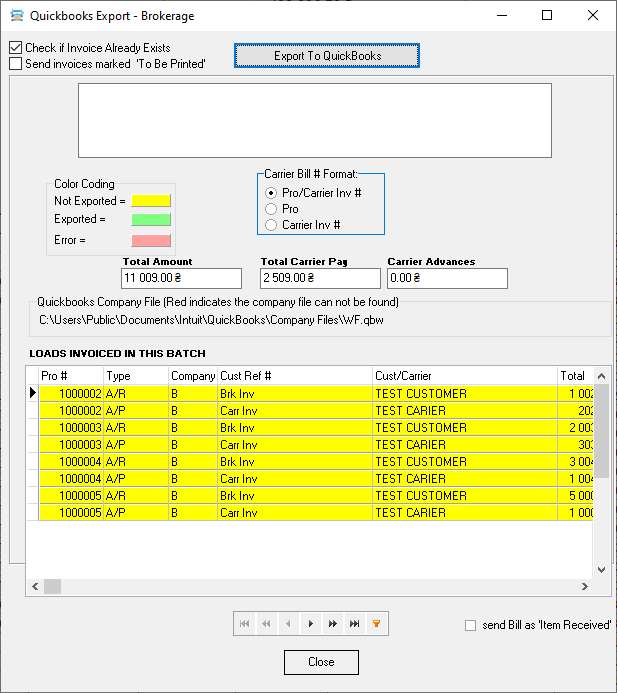Click the Quickbooks Export title bar icon
Screen dimensions: 617x693
(x=15, y=16)
